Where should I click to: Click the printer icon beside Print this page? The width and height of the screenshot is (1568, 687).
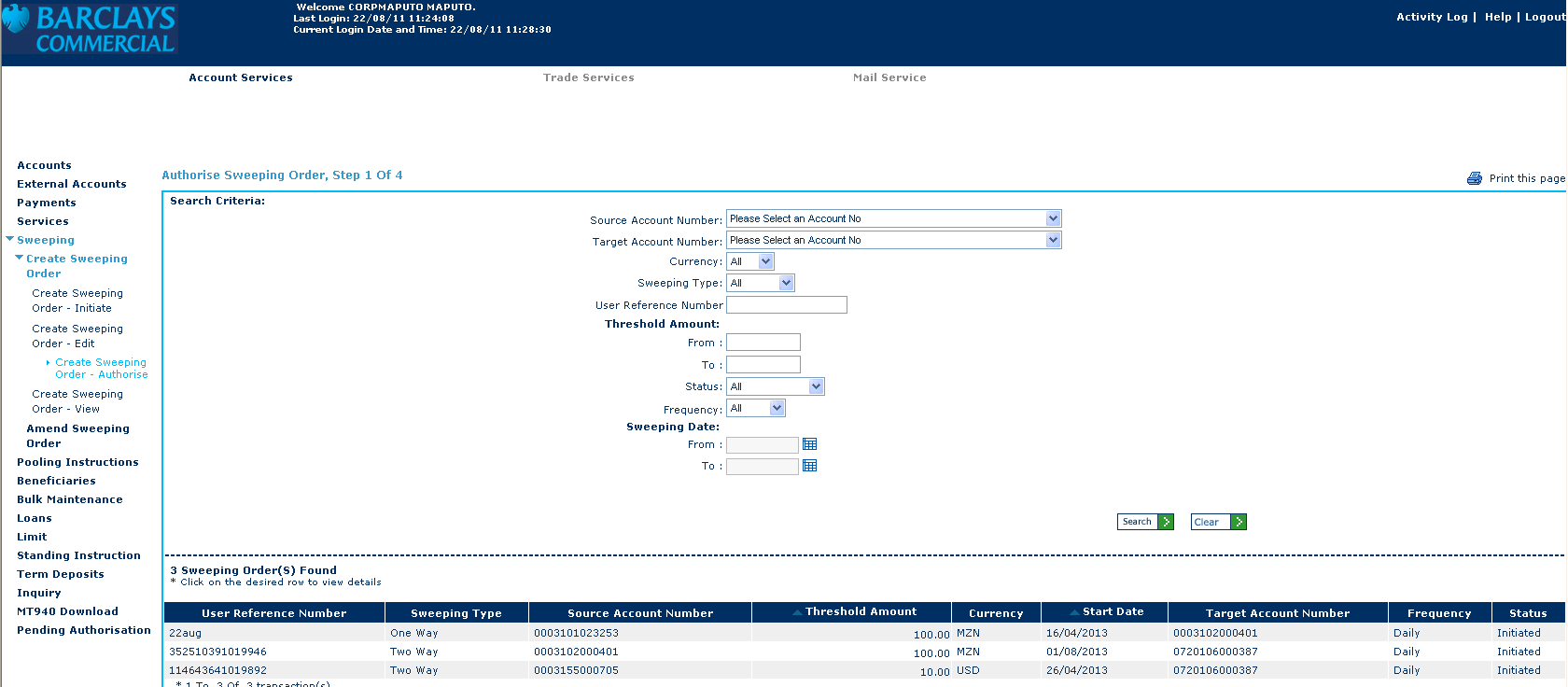point(1475,178)
